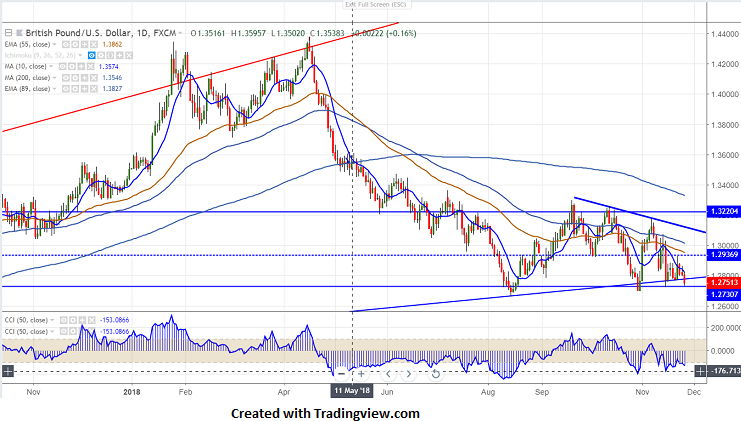Screen dimensions: 741x421
Task: Click the 11 May '18 date marker
Action: coord(352,391)
